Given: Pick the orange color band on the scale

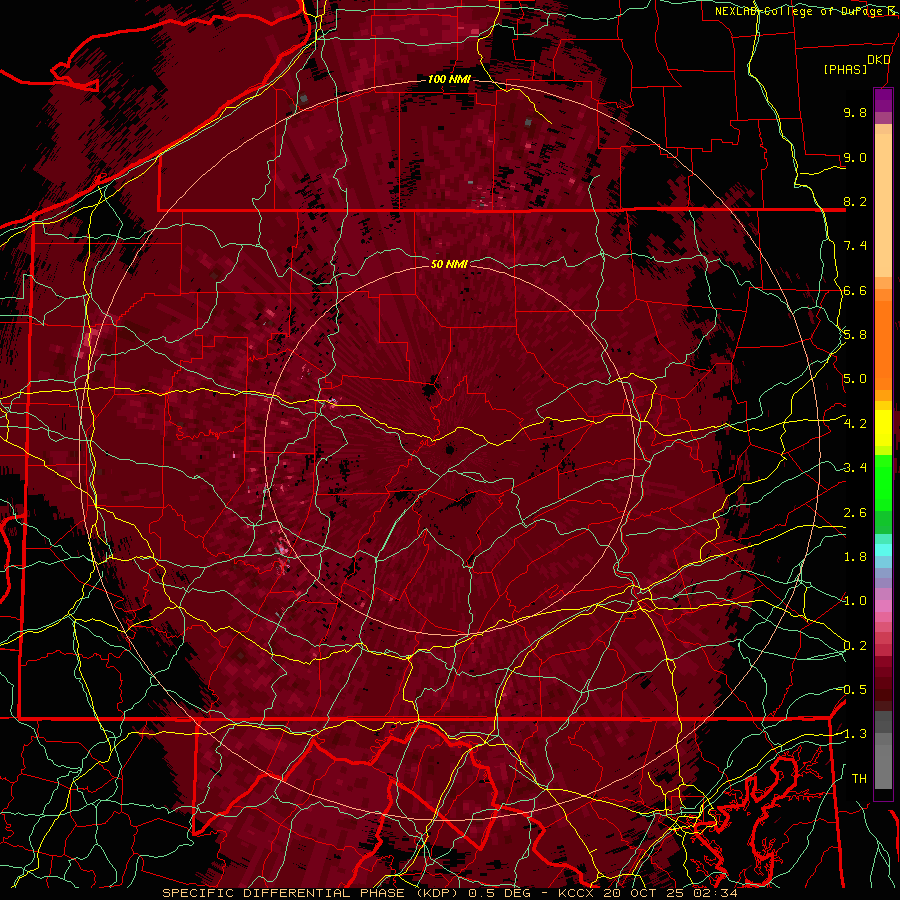Looking at the screenshot, I should [x=883, y=339].
